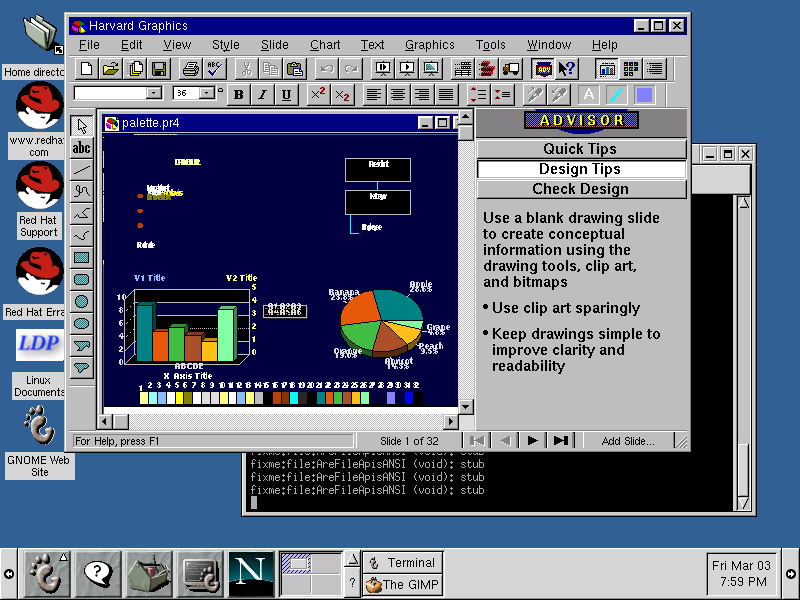
Task: Click horizontal scrollbar right arrow
Action: click(x=451, y=422)
